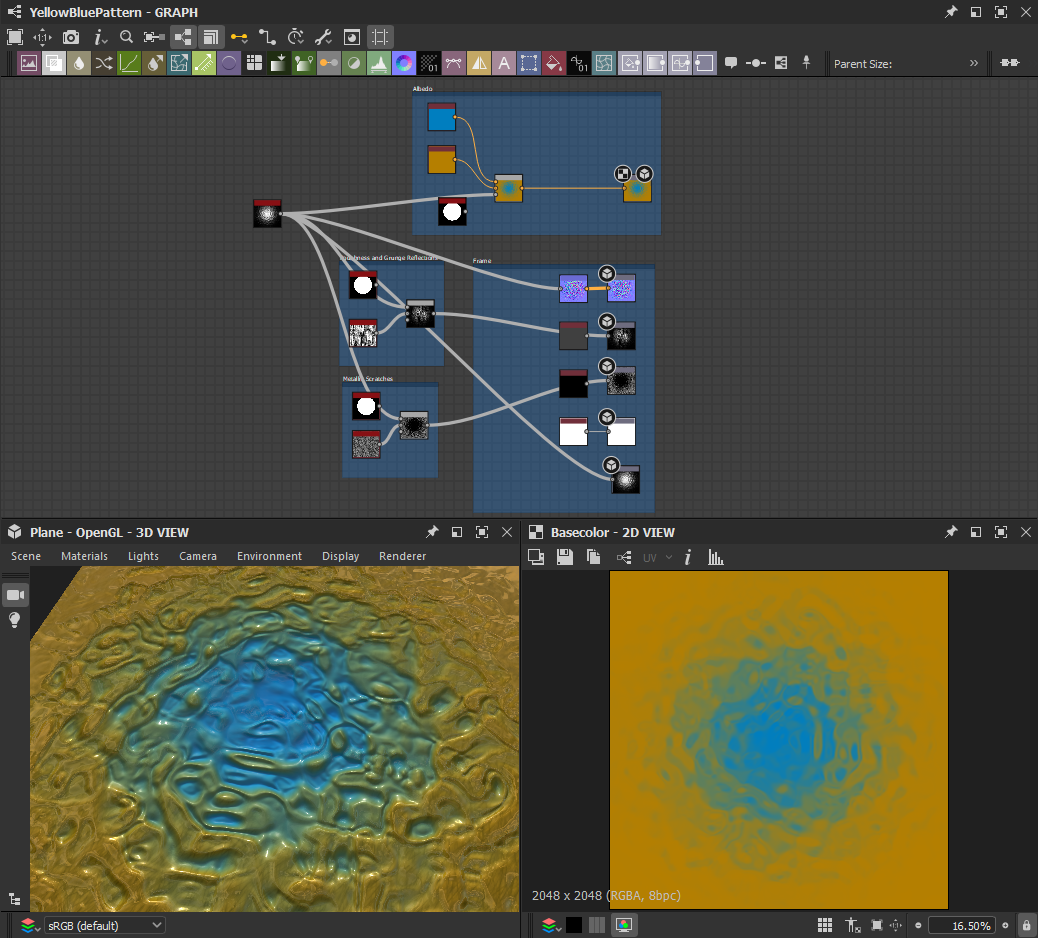
Task: Open the Materials menu in 3D view
Action: pyautogui.click(x=84, y=556)
